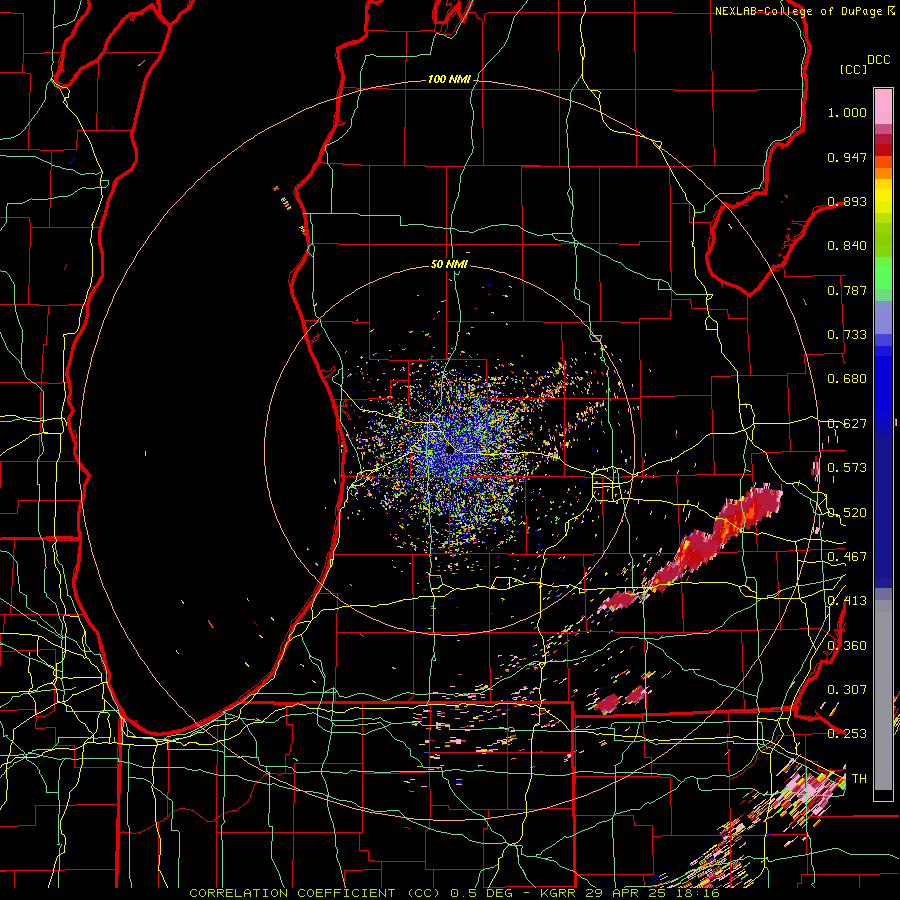This screenshot has height=900, width=900.
Task: Click the 100 NMI range ring label
Action: (x=449, y=79)
